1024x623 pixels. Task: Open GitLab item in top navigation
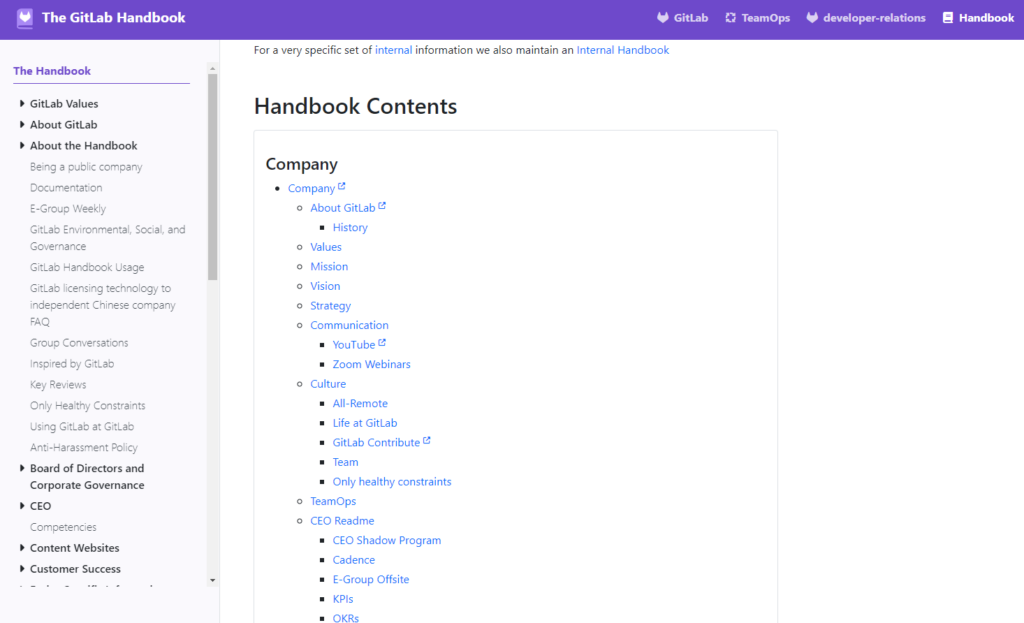682,18
